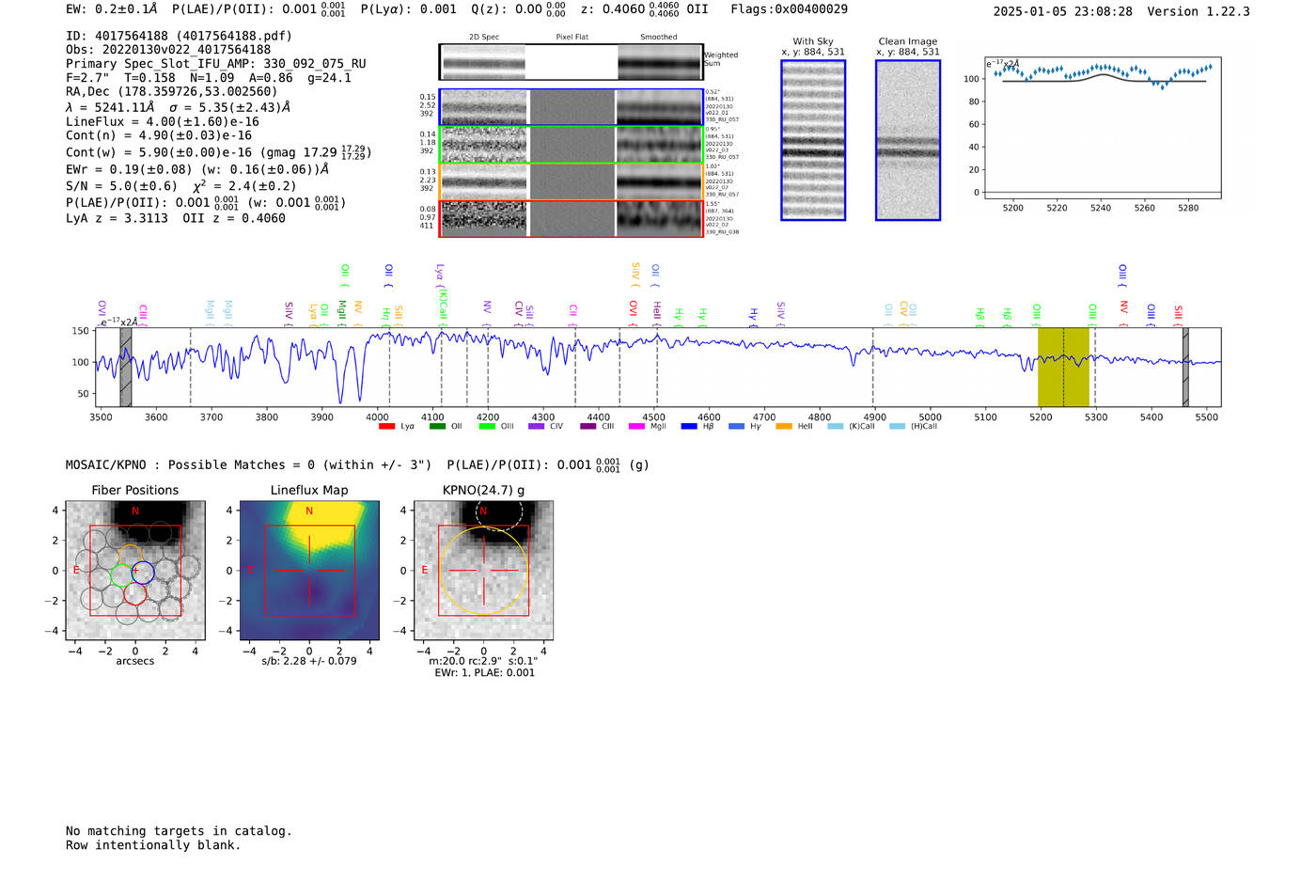Select the CIII legend swatch
1316x896 pixels.
point(588,427)
